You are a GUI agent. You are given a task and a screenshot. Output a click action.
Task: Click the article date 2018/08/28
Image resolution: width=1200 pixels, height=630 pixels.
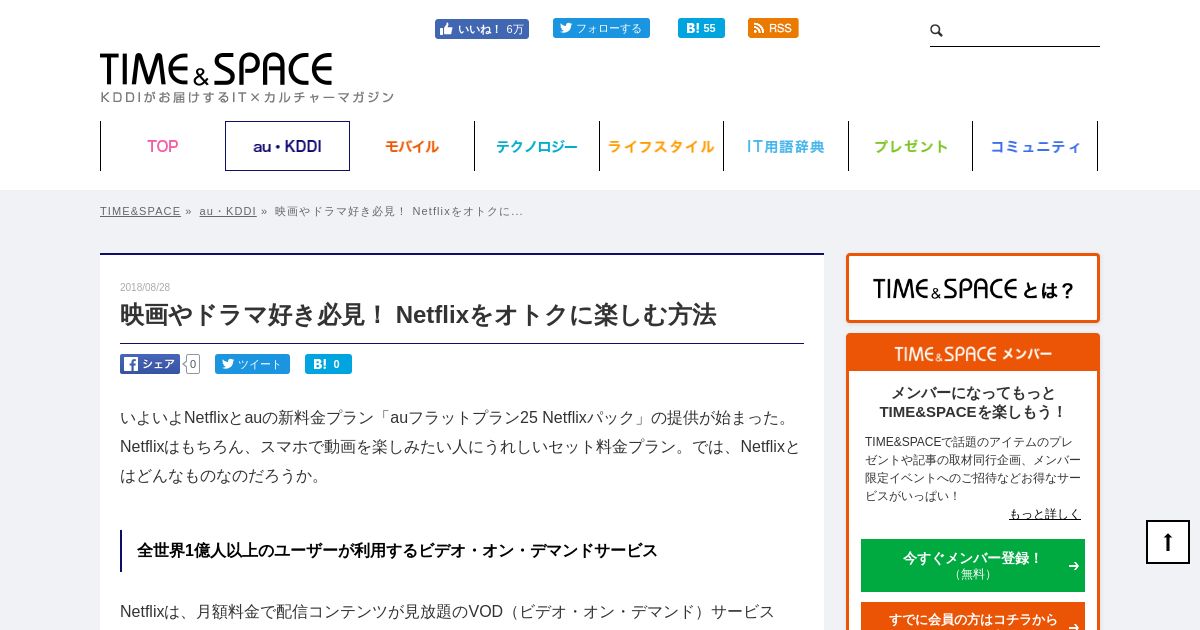click(x=145, y=287)
